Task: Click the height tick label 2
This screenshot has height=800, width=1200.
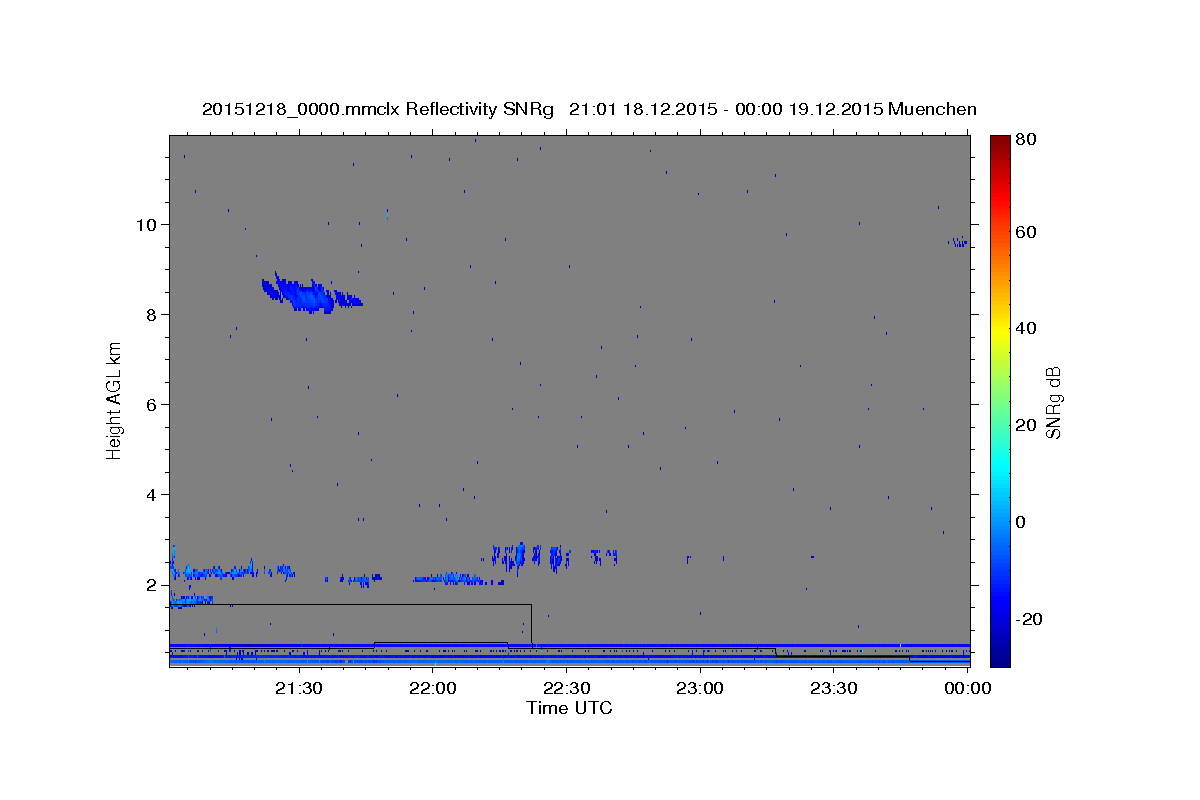Action: click(x=153, y=584)
